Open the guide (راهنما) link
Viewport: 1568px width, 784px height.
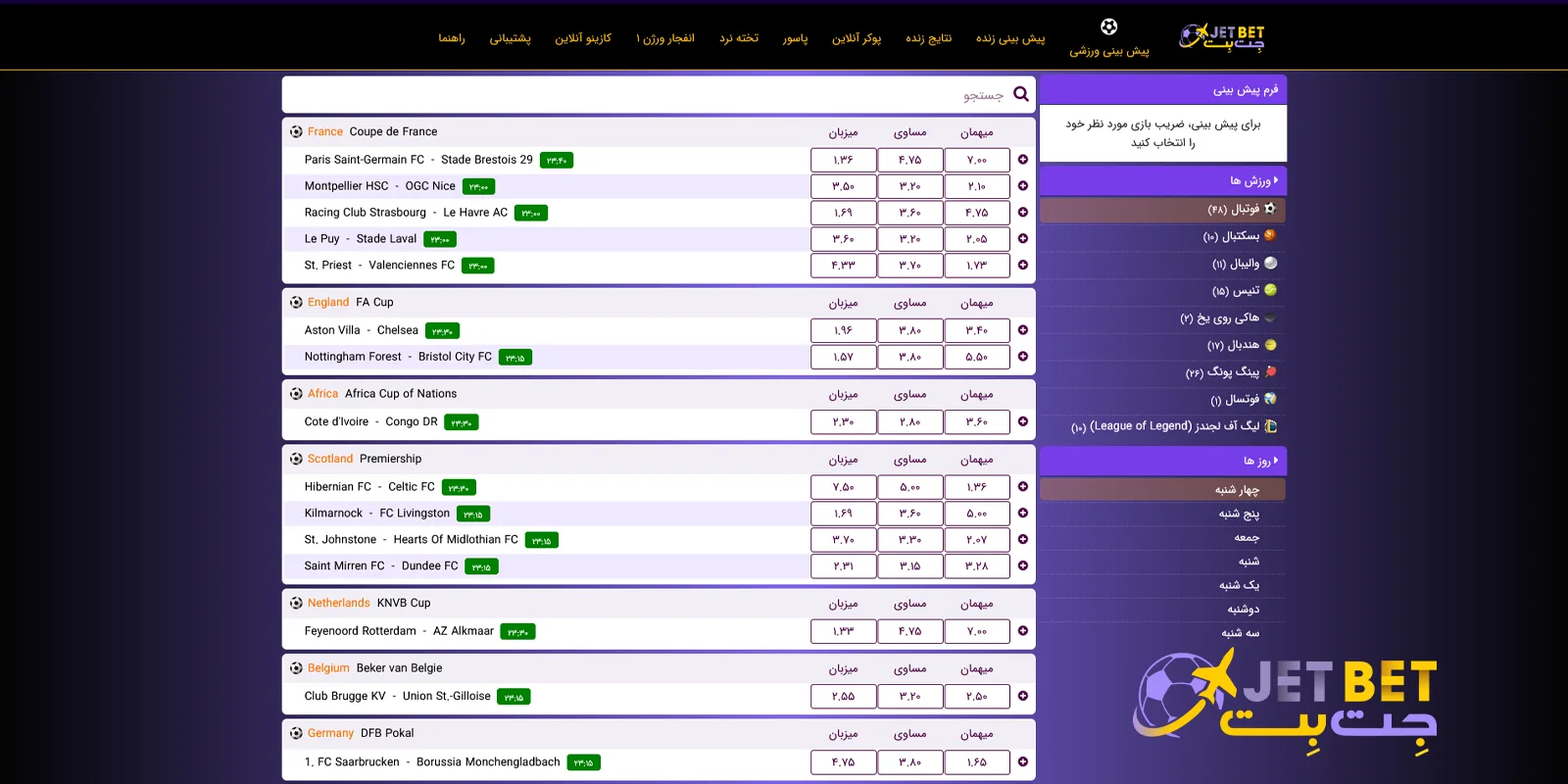pyautogui.click(x=452, y=38)
